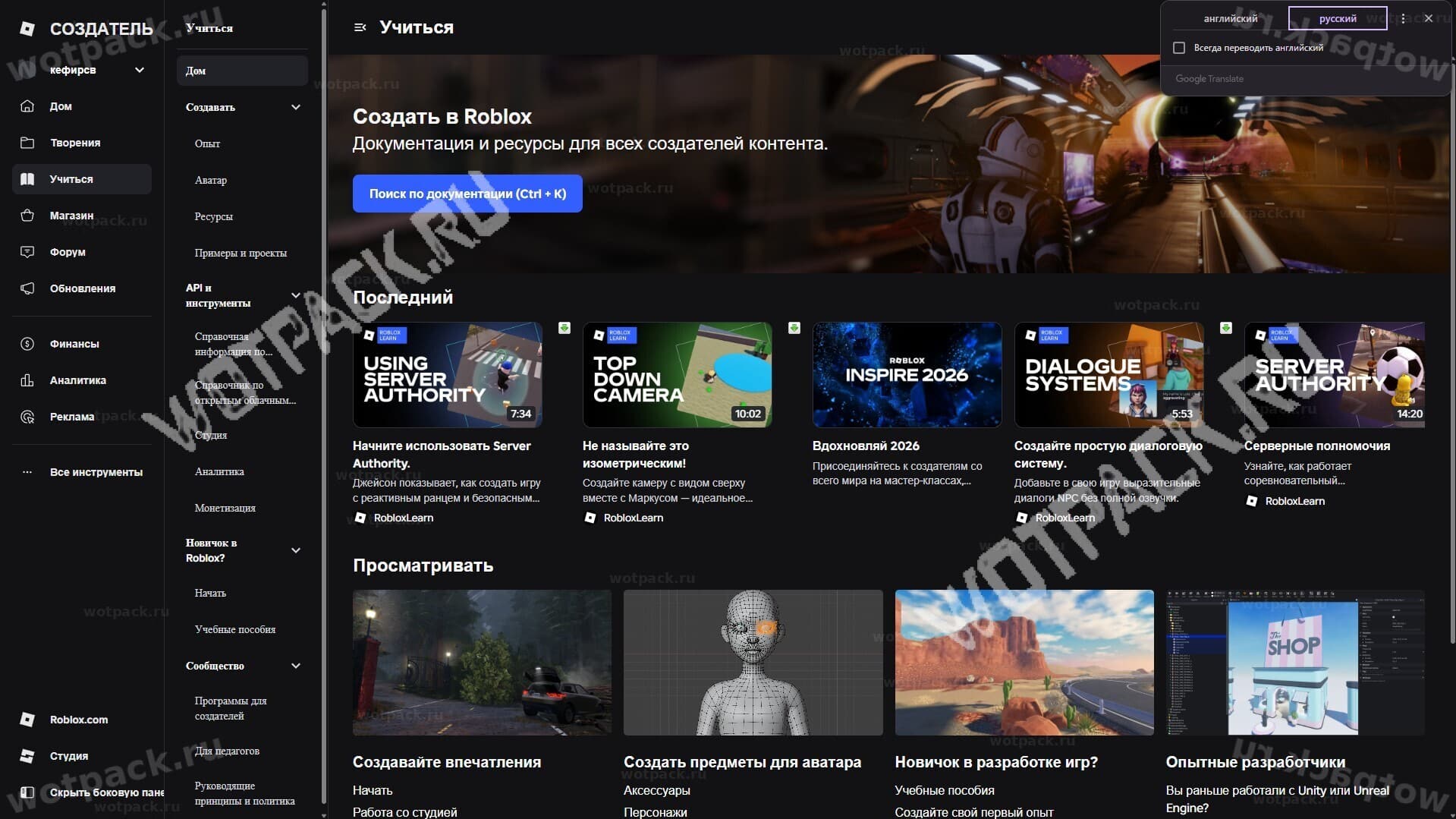This screenshot has width=1456, height=819.
Task: Click the green download badge beside Top Down Camera
Action: click(794, 328)
